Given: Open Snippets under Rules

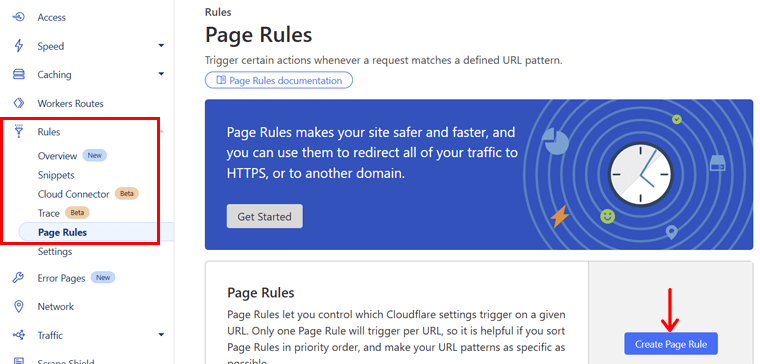Looking at the screenshot, I should [x=56, y=175].
